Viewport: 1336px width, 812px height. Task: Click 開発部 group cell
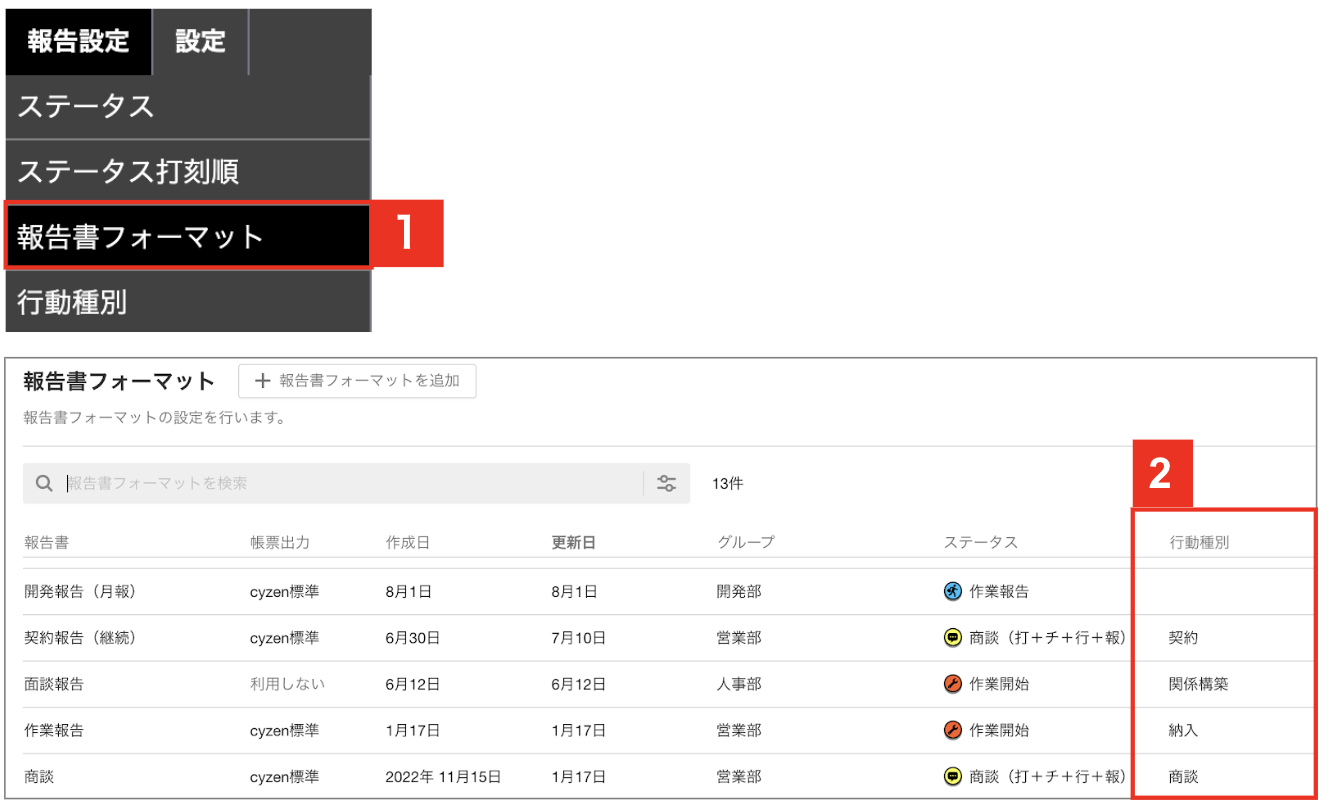[x=739, y=591]
